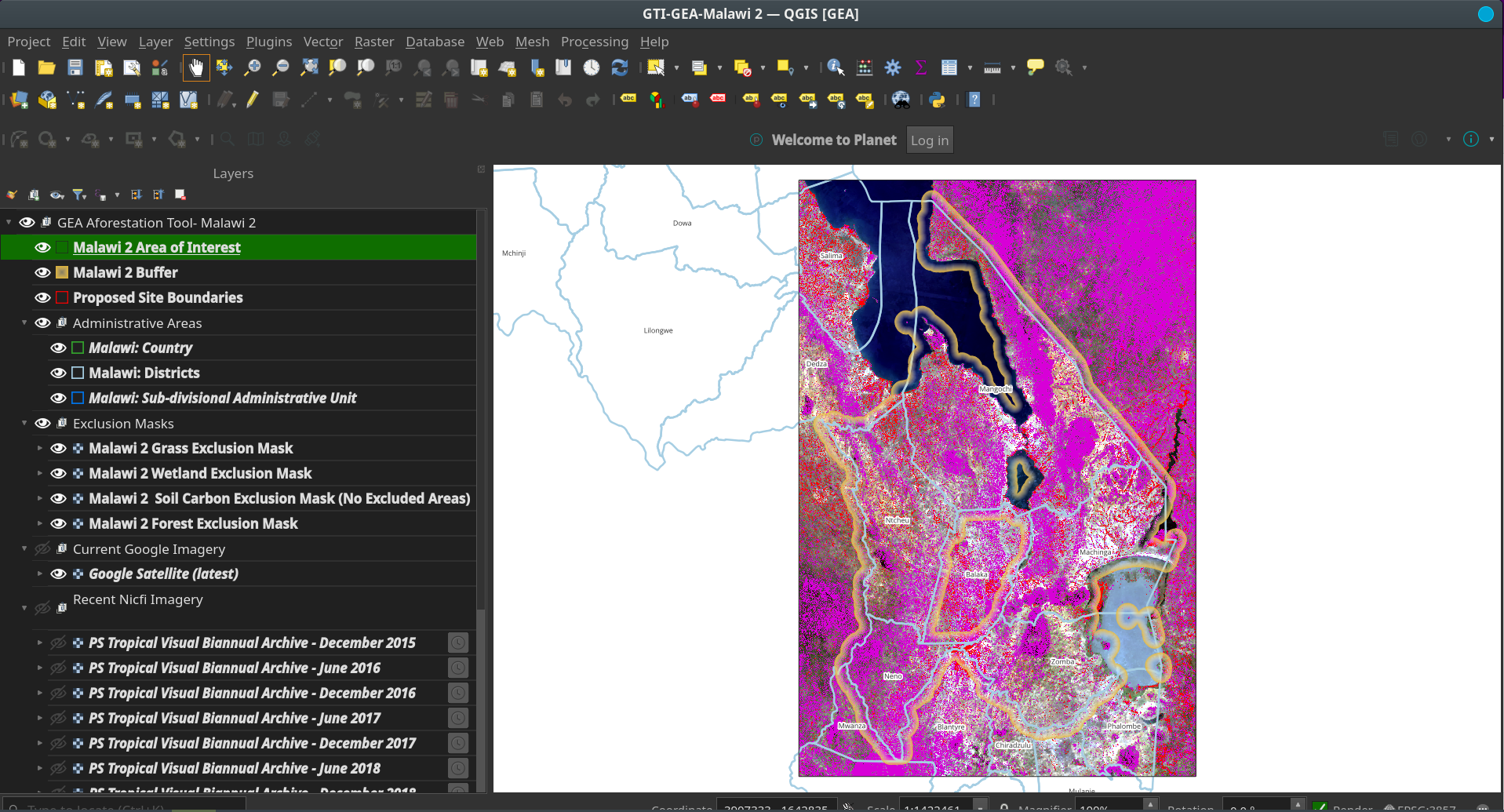
Task: Open project using the folder icon
Action: click(47, 67)
